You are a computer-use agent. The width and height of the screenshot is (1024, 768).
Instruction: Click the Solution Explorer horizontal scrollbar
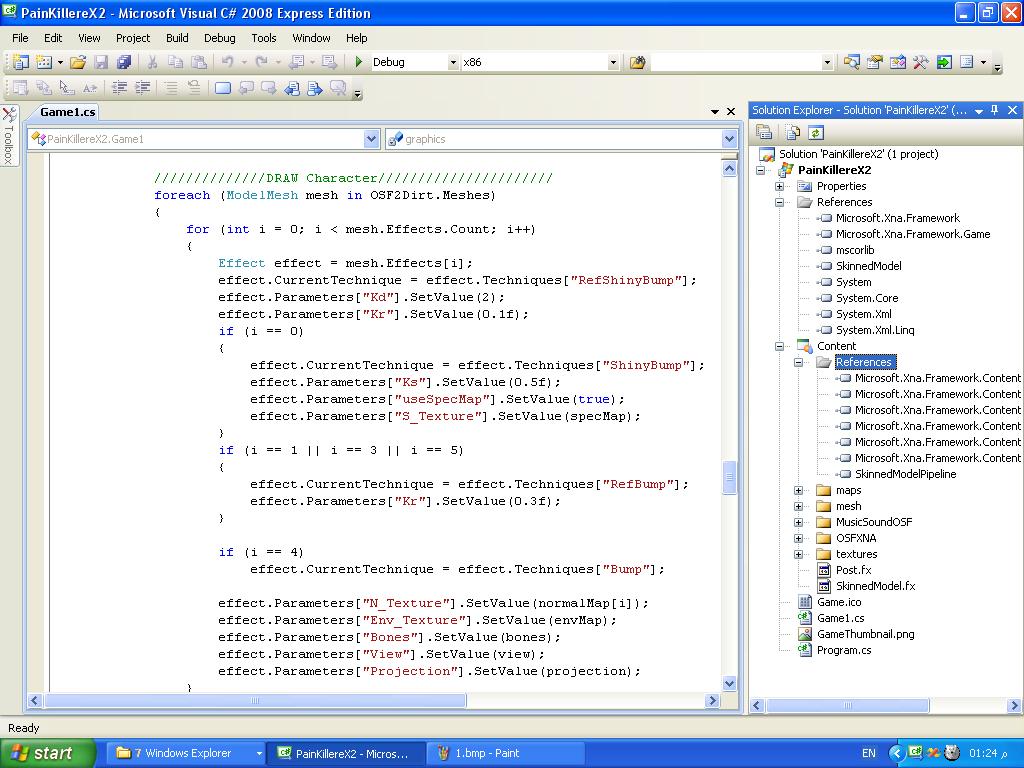[848, 705]
